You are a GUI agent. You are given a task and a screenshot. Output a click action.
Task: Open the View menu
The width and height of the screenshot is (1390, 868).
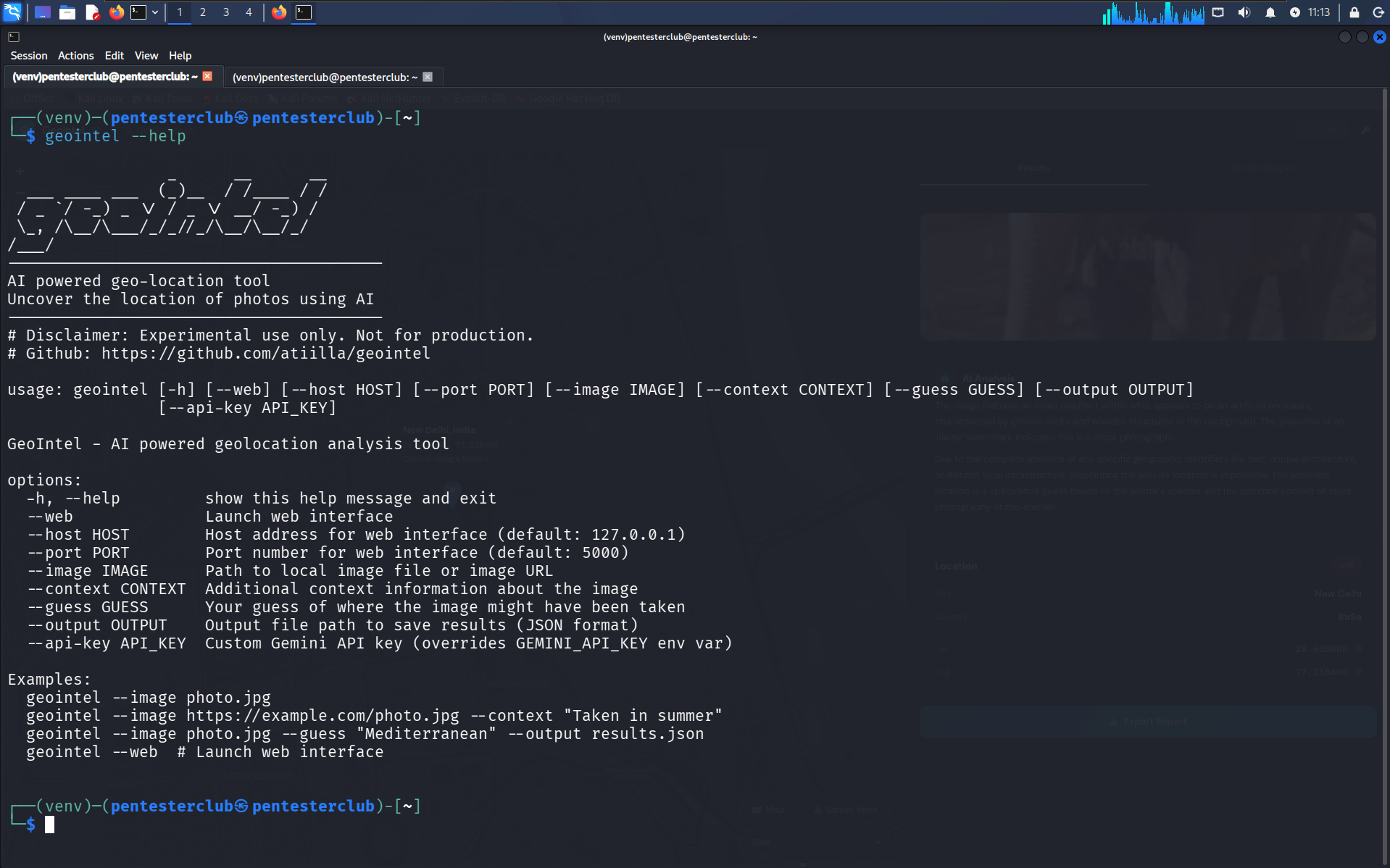146,56
